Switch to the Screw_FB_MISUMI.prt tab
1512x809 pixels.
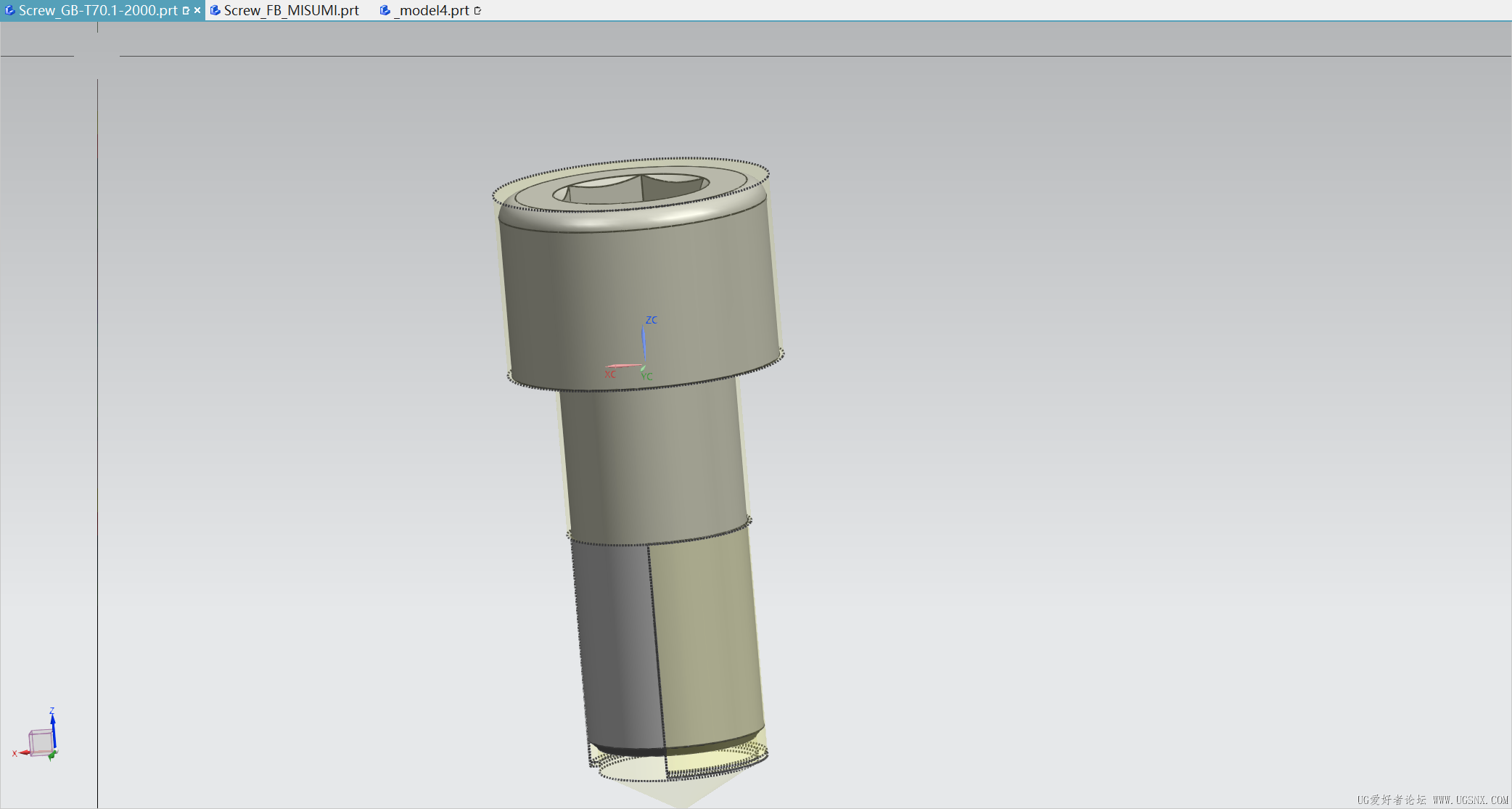[x=291, y=10]
